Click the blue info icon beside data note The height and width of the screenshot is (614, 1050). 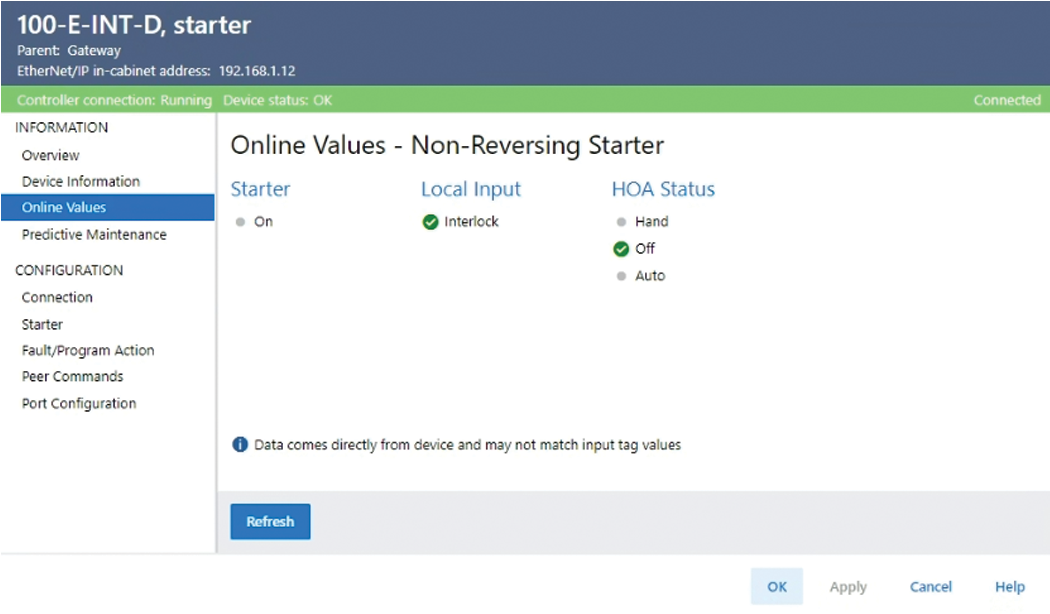pos(240,445)
